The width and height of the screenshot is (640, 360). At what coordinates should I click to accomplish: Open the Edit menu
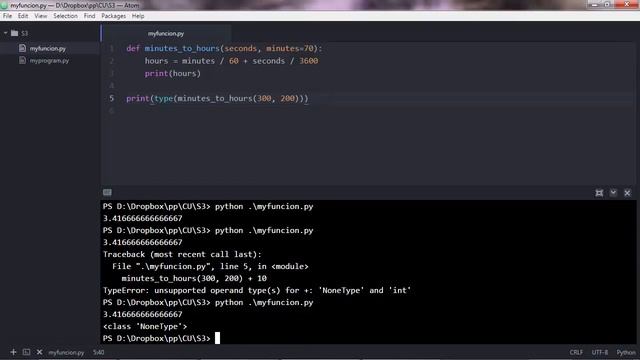point(23,16)
